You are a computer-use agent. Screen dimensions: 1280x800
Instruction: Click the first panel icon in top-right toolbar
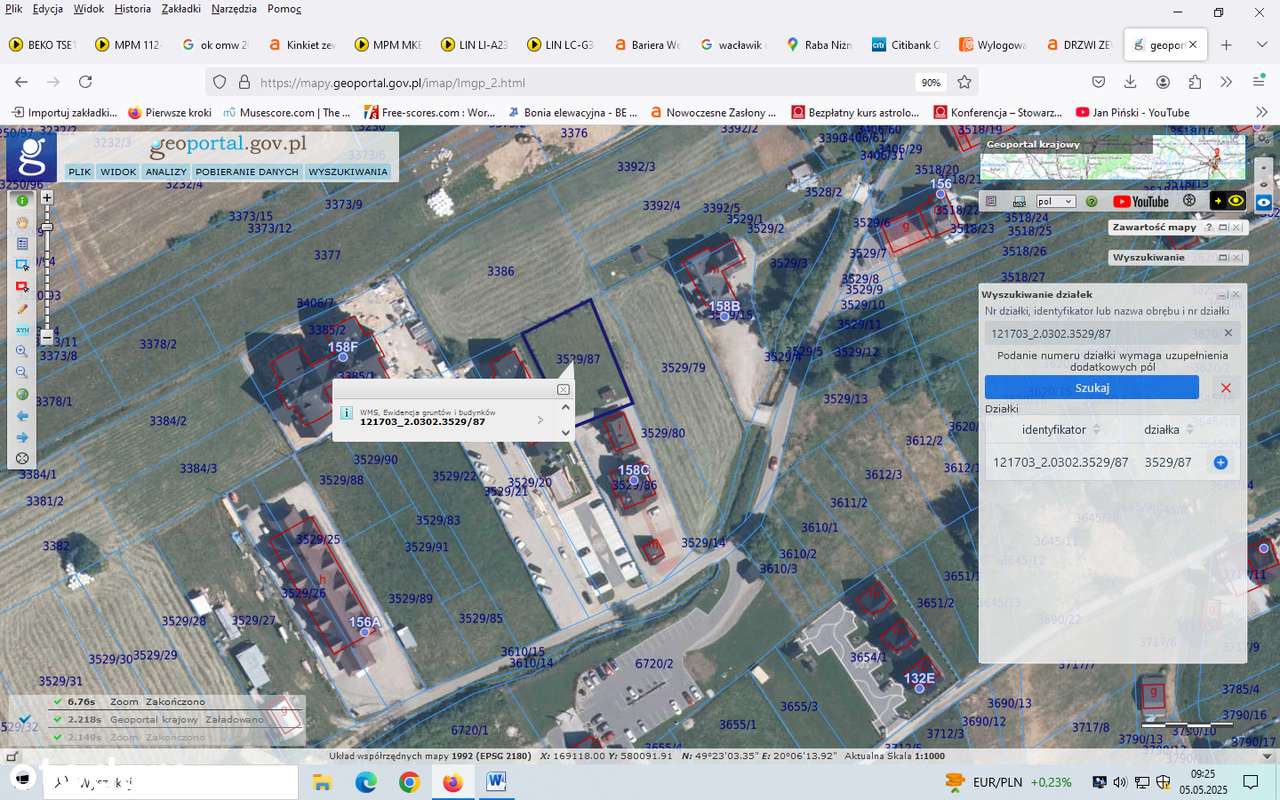tap(991, 201)
